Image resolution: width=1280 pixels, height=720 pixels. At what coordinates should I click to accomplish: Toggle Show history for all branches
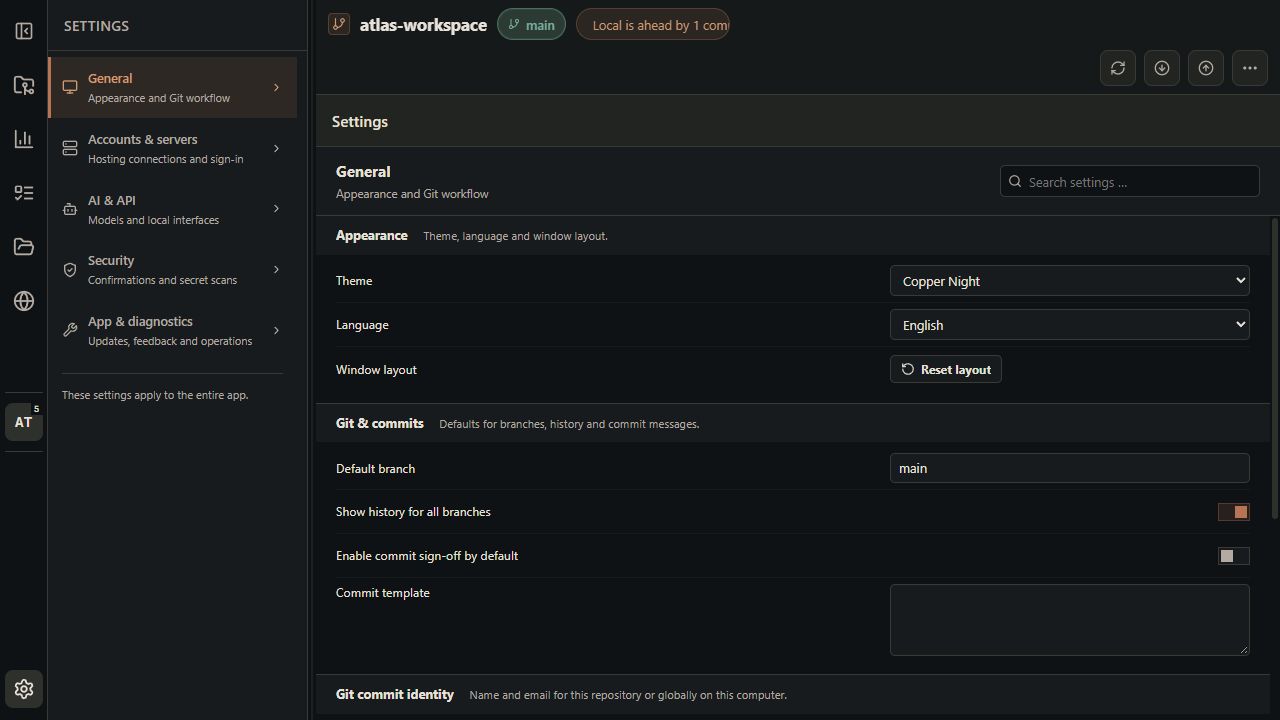point(1234,512)
